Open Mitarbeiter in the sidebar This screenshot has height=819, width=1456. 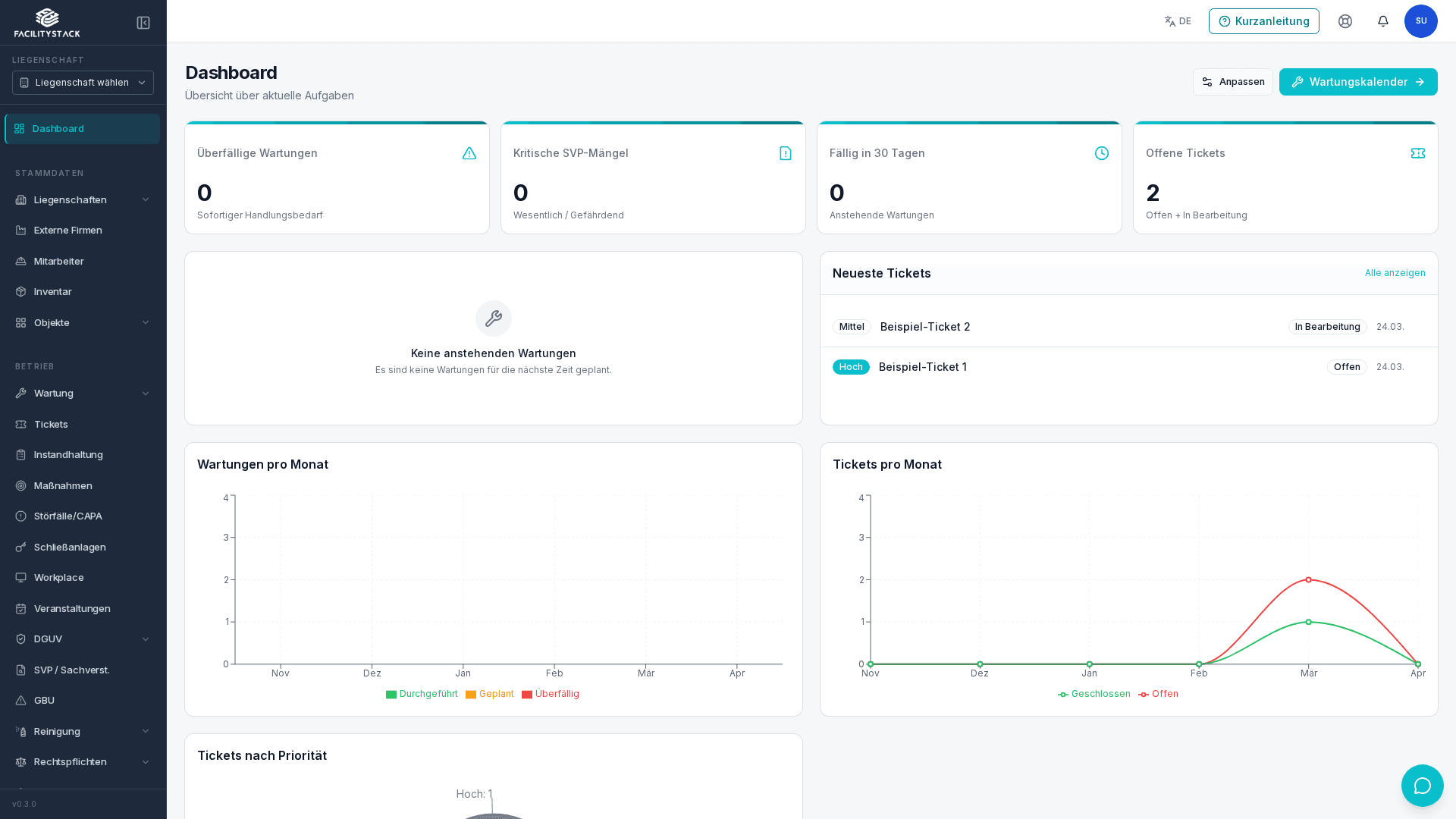click(x=83, y=261)
